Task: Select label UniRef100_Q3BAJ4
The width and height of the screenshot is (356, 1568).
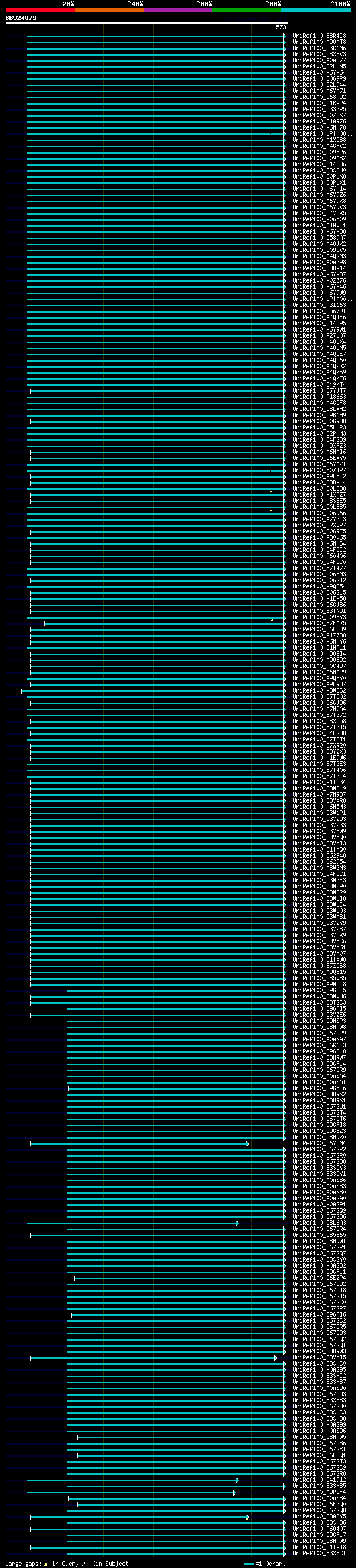Action: coord(319,483)
